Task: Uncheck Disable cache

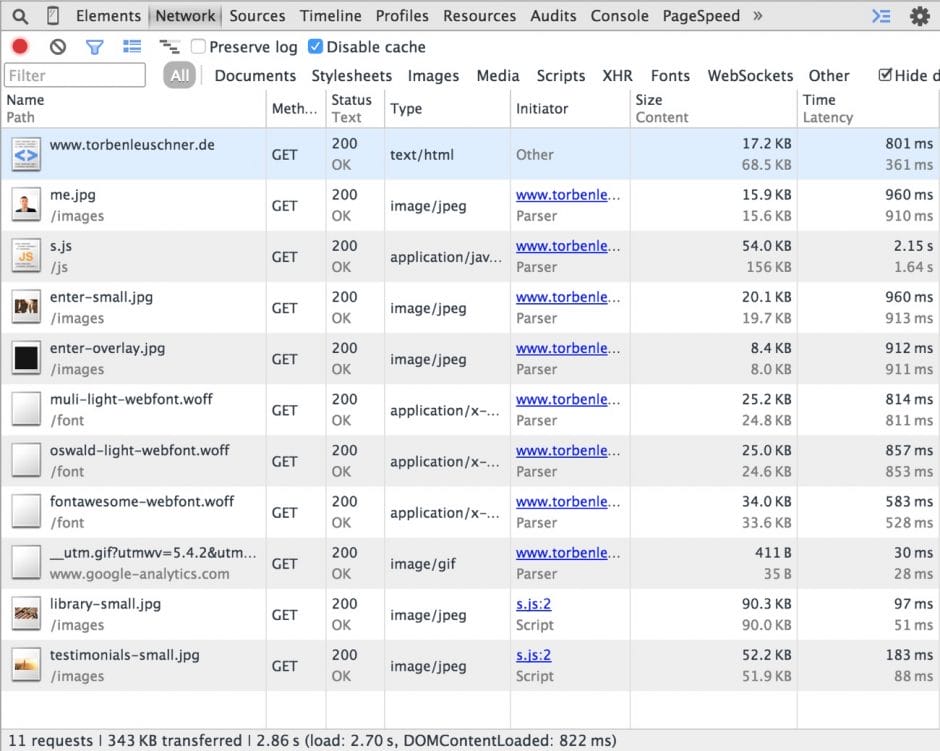Action: pos(316,46)
